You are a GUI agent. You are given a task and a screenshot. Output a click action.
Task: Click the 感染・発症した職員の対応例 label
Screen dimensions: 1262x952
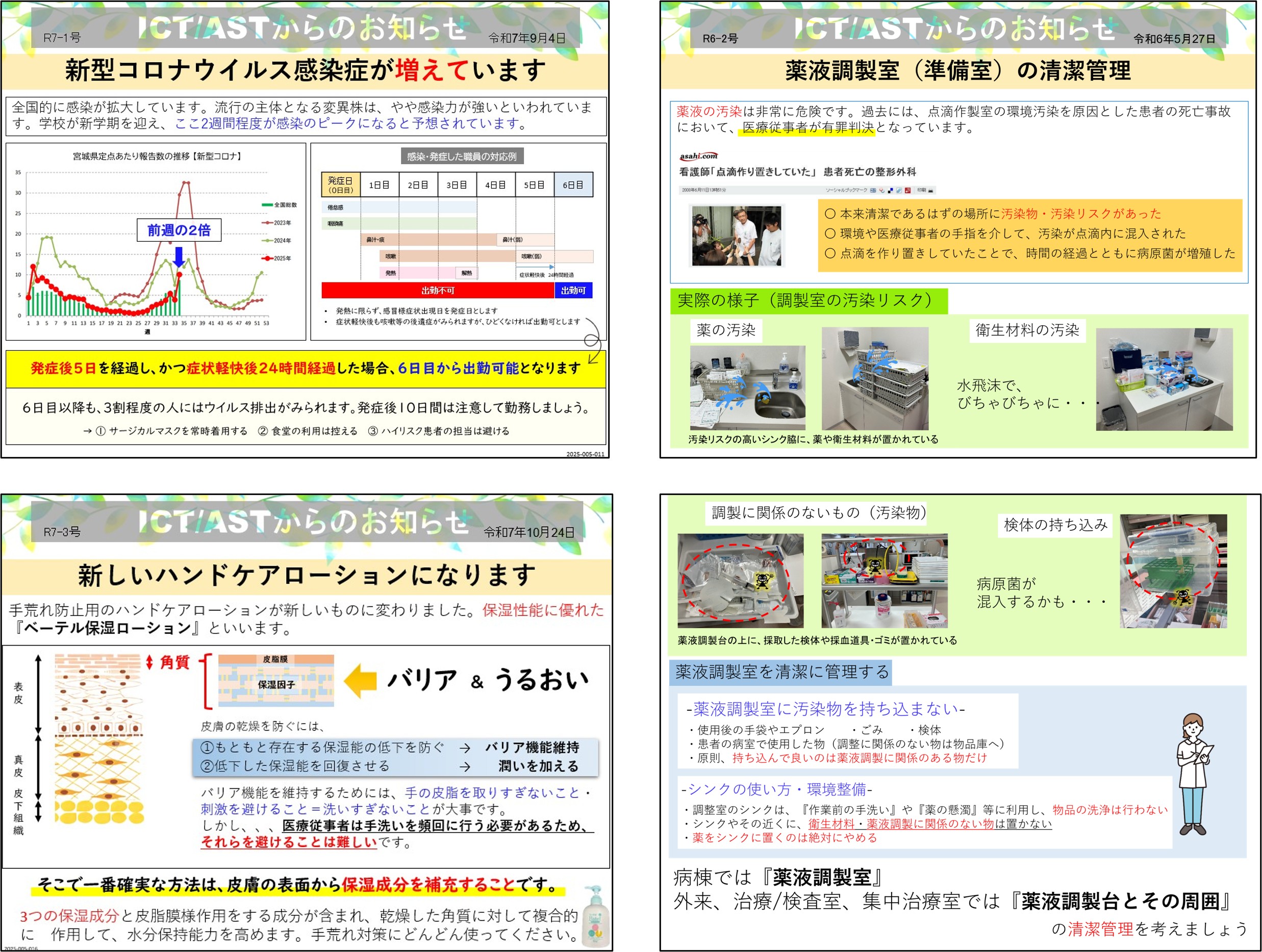pos(462,157)
